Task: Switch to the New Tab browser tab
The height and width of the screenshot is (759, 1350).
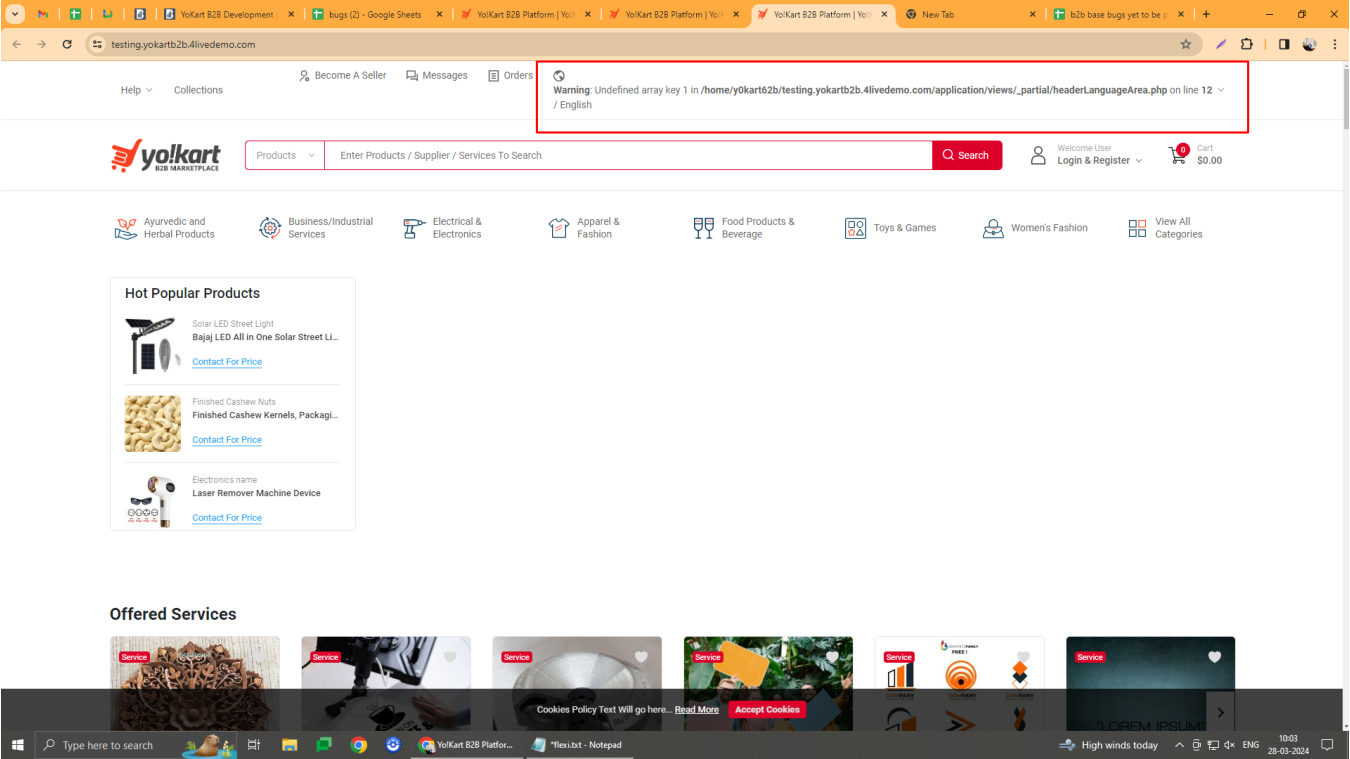Action: pyautogui.click(x=940, y=14)
